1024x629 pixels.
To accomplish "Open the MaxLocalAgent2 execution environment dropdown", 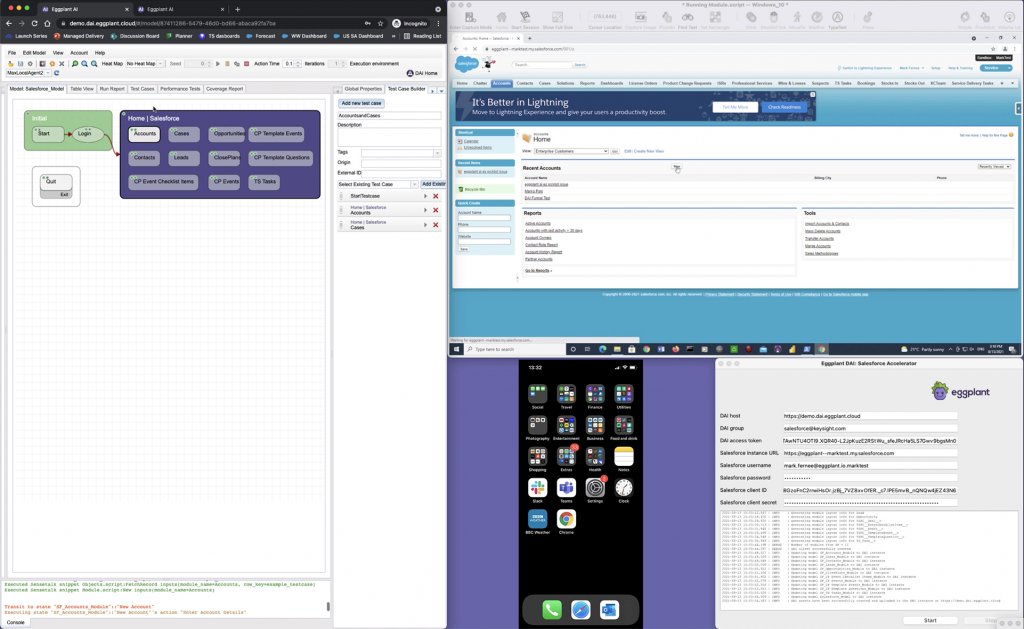I will coord(28,73).
